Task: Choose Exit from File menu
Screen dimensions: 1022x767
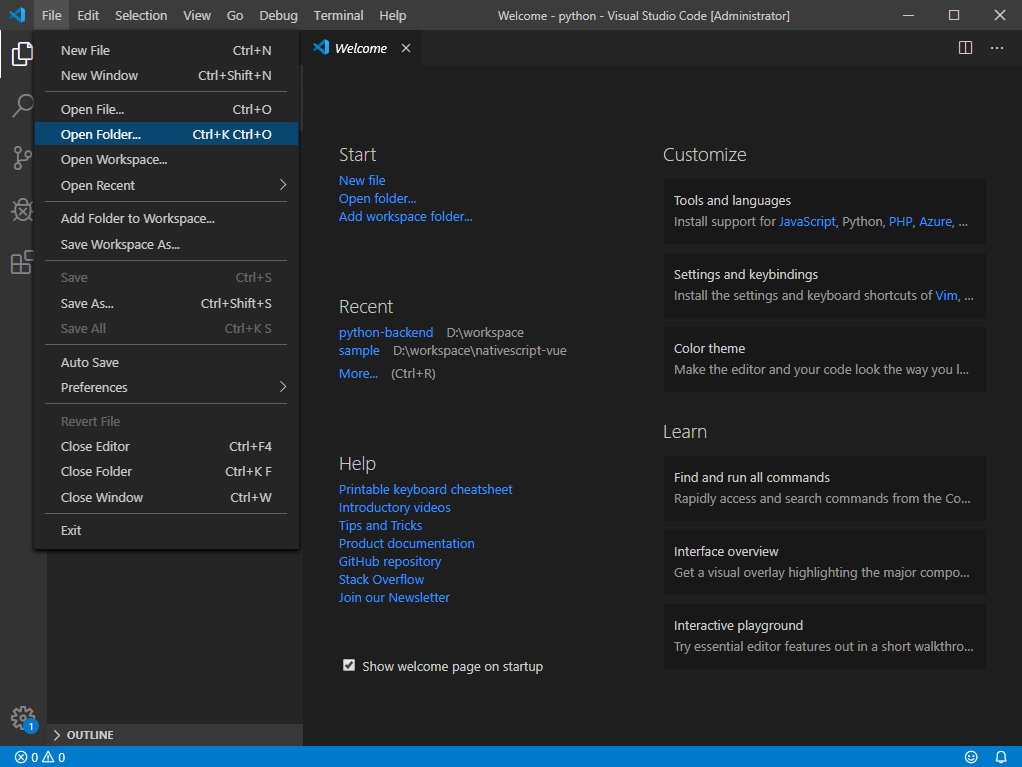Action: point(166,530)
